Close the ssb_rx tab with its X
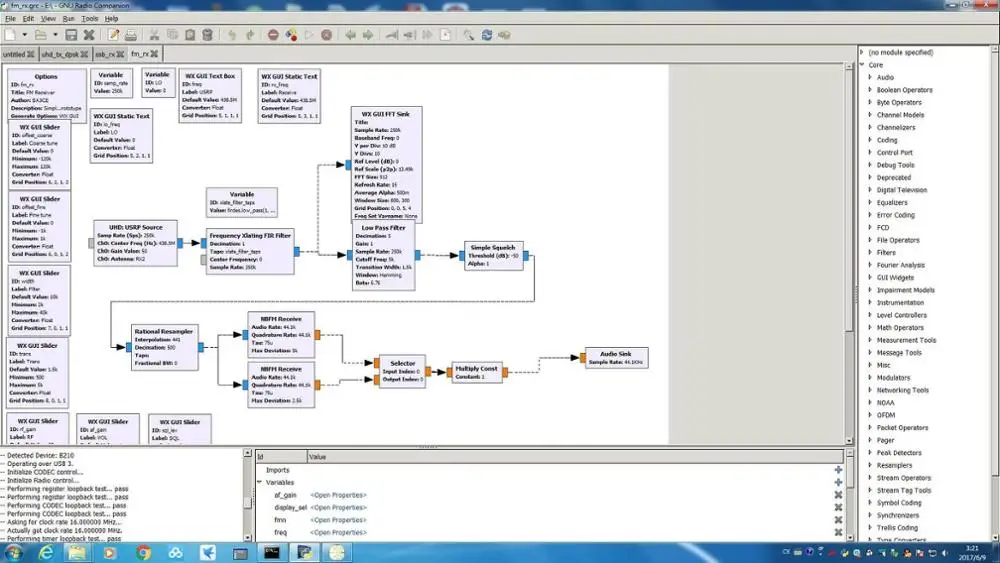1000x563 pixels. tap(122, 54)
